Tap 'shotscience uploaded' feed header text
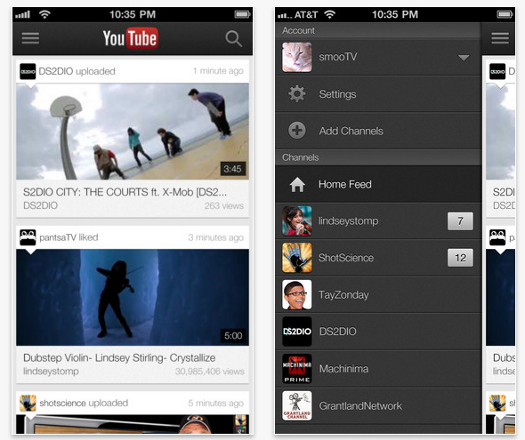This screenshot has height=440, width=525. coord(84,403)
